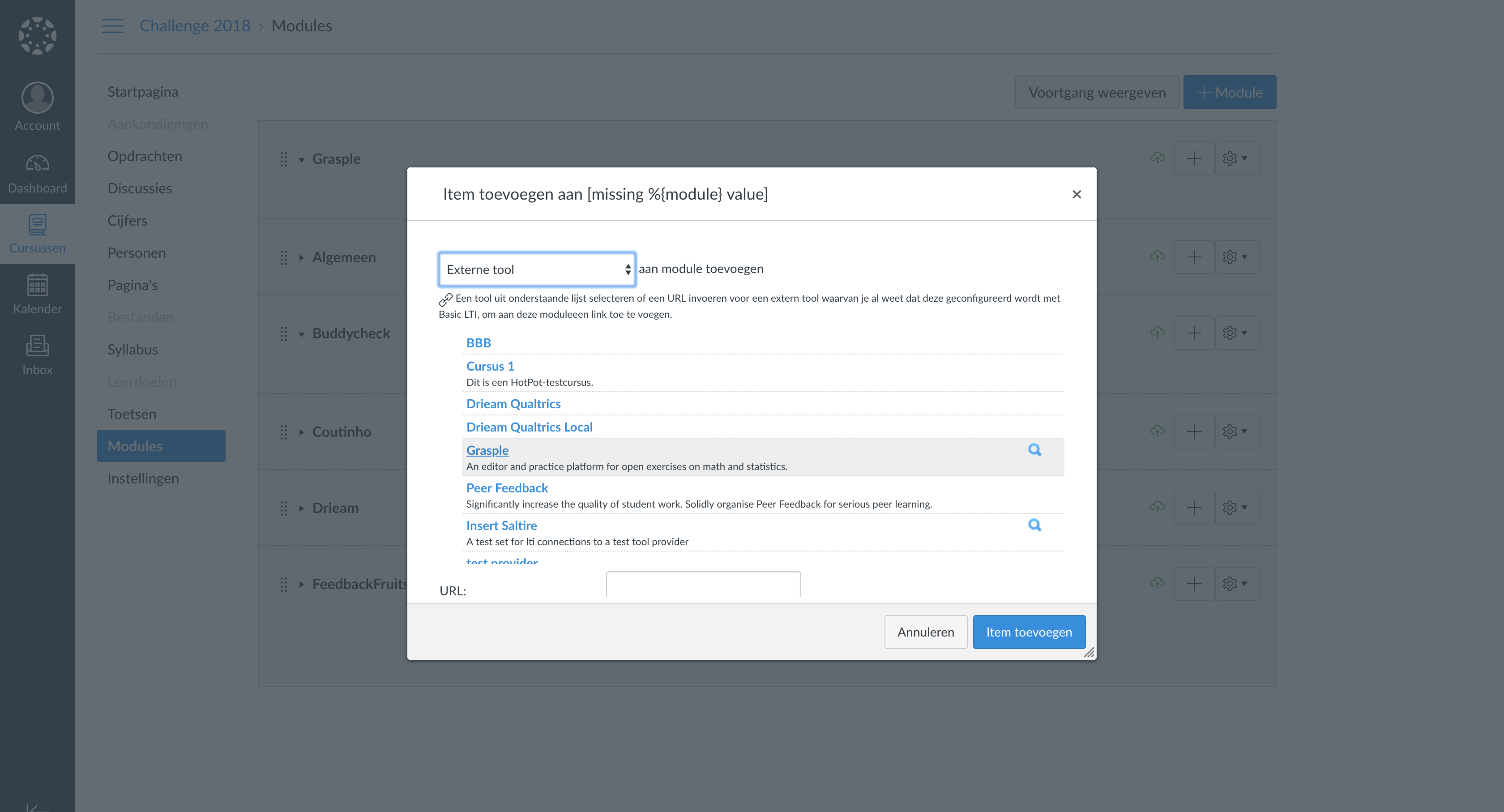Open Toetsen in course navigation

click(x=131, y=413)
